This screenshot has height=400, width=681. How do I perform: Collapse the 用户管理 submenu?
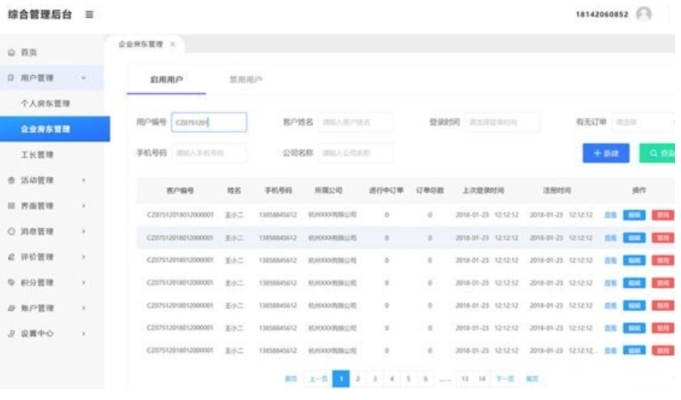pyautogui.click(x=84, y=78)
